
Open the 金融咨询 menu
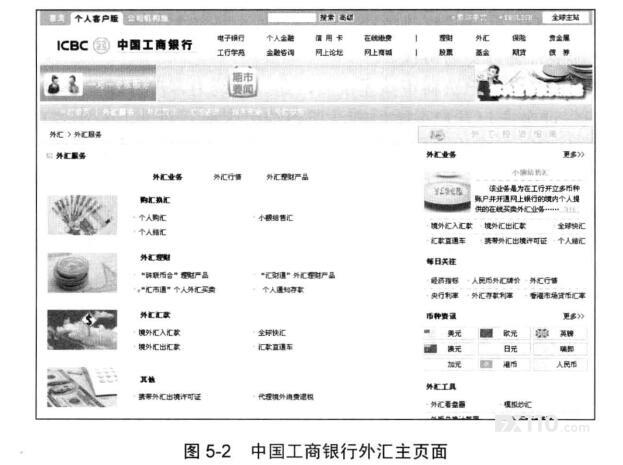[x=280, y=52]
